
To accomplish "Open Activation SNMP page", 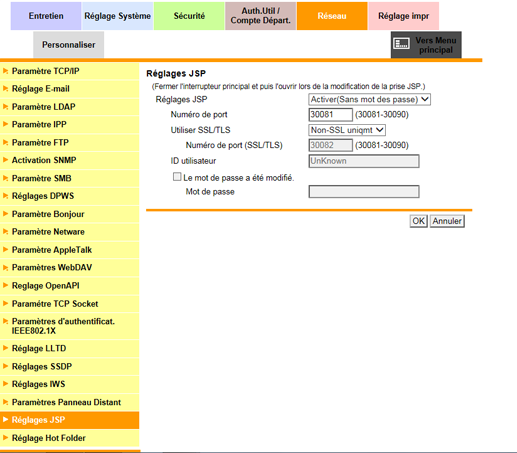I will coord(69,160).
